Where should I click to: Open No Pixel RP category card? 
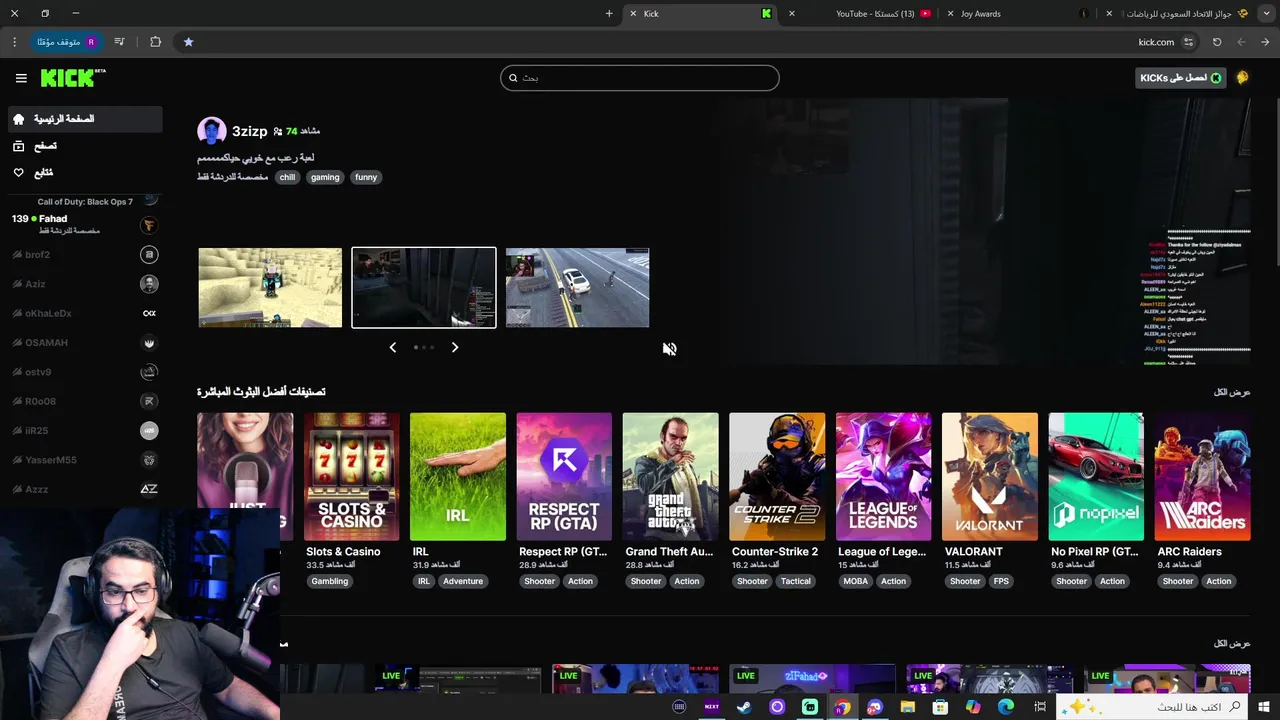1096,477
